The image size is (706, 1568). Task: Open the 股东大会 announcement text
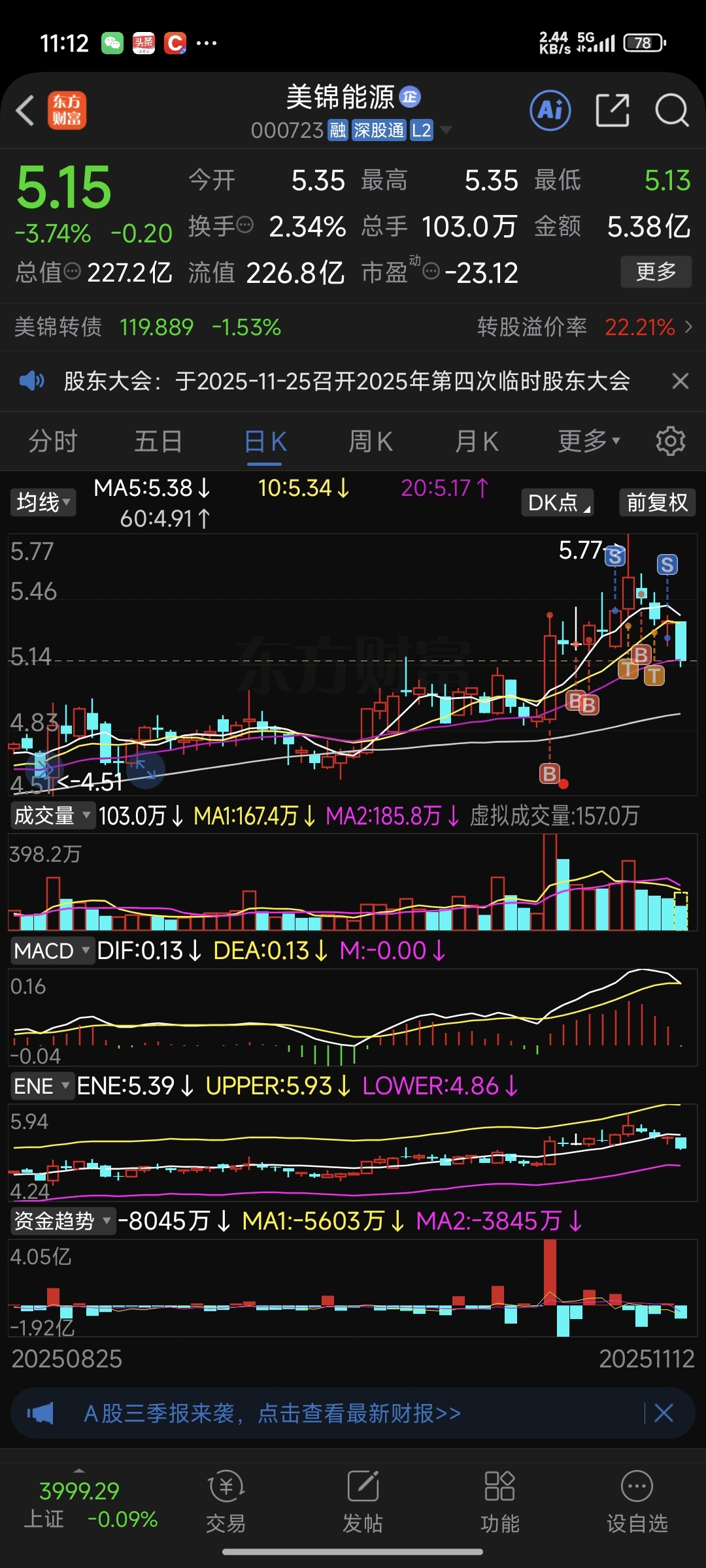(347, 381)
